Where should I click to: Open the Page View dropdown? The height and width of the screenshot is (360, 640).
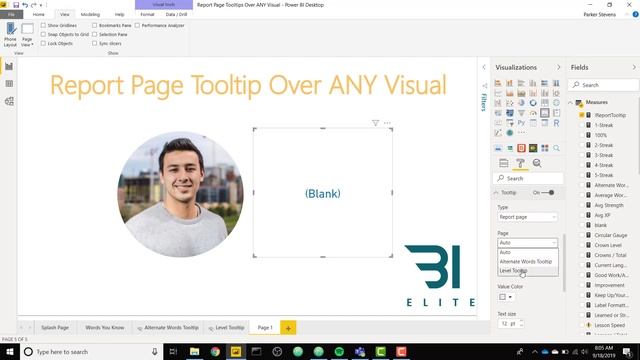pos(27,35)
